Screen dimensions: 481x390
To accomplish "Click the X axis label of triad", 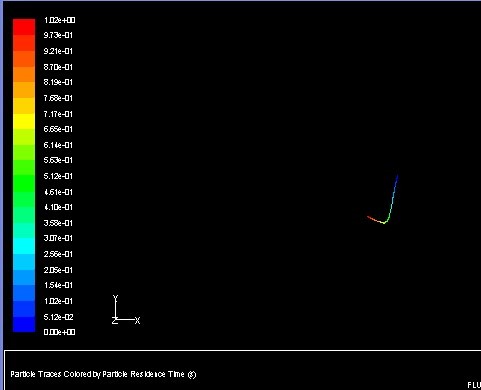I will [137, 321].
